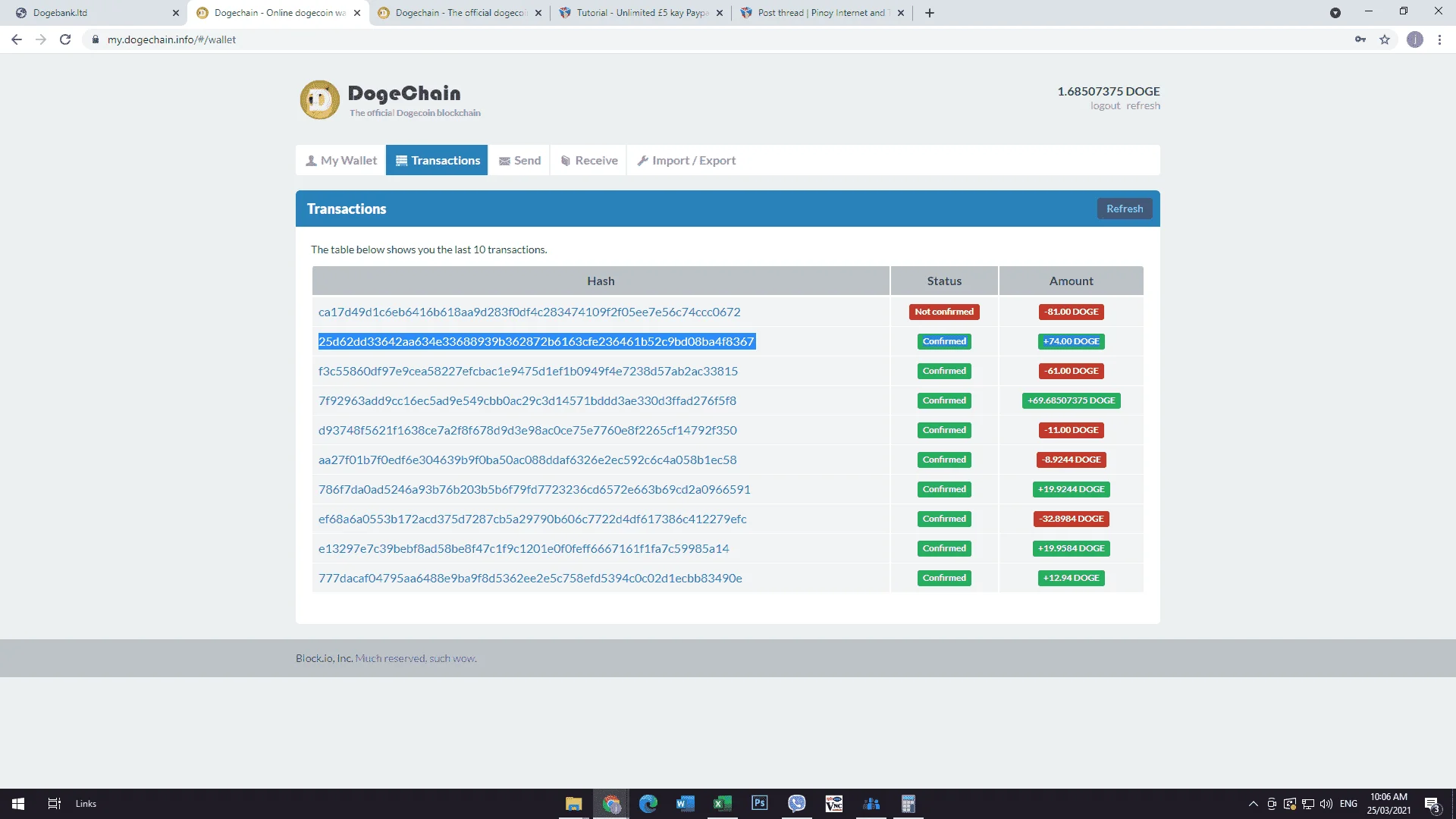The image size is (1456, 819).
Task: Open the Receive tab
Action: (588, 160)
